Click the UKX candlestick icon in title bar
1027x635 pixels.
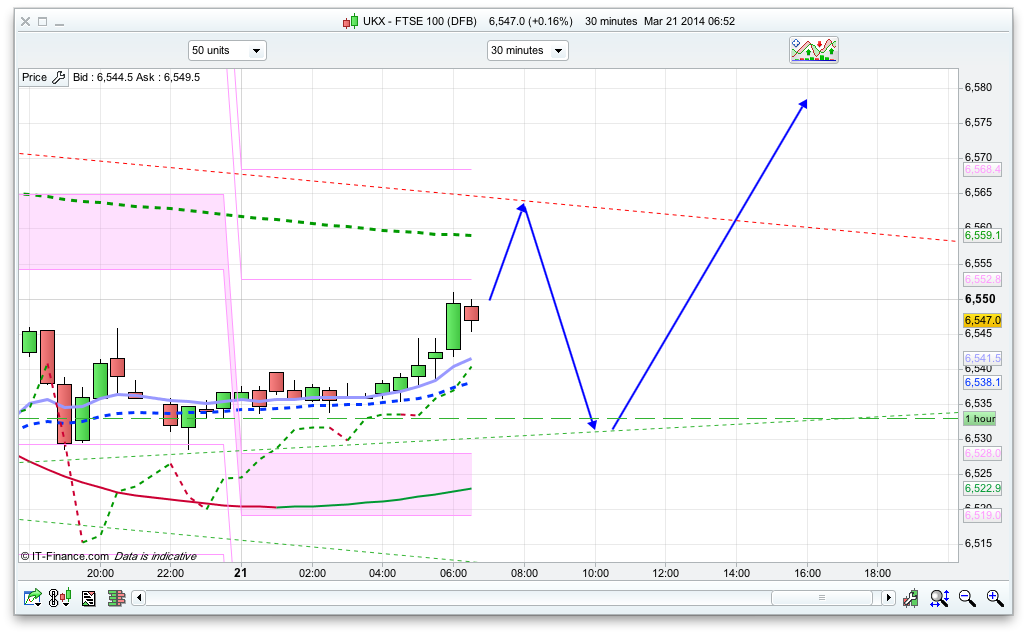(349, 21)
